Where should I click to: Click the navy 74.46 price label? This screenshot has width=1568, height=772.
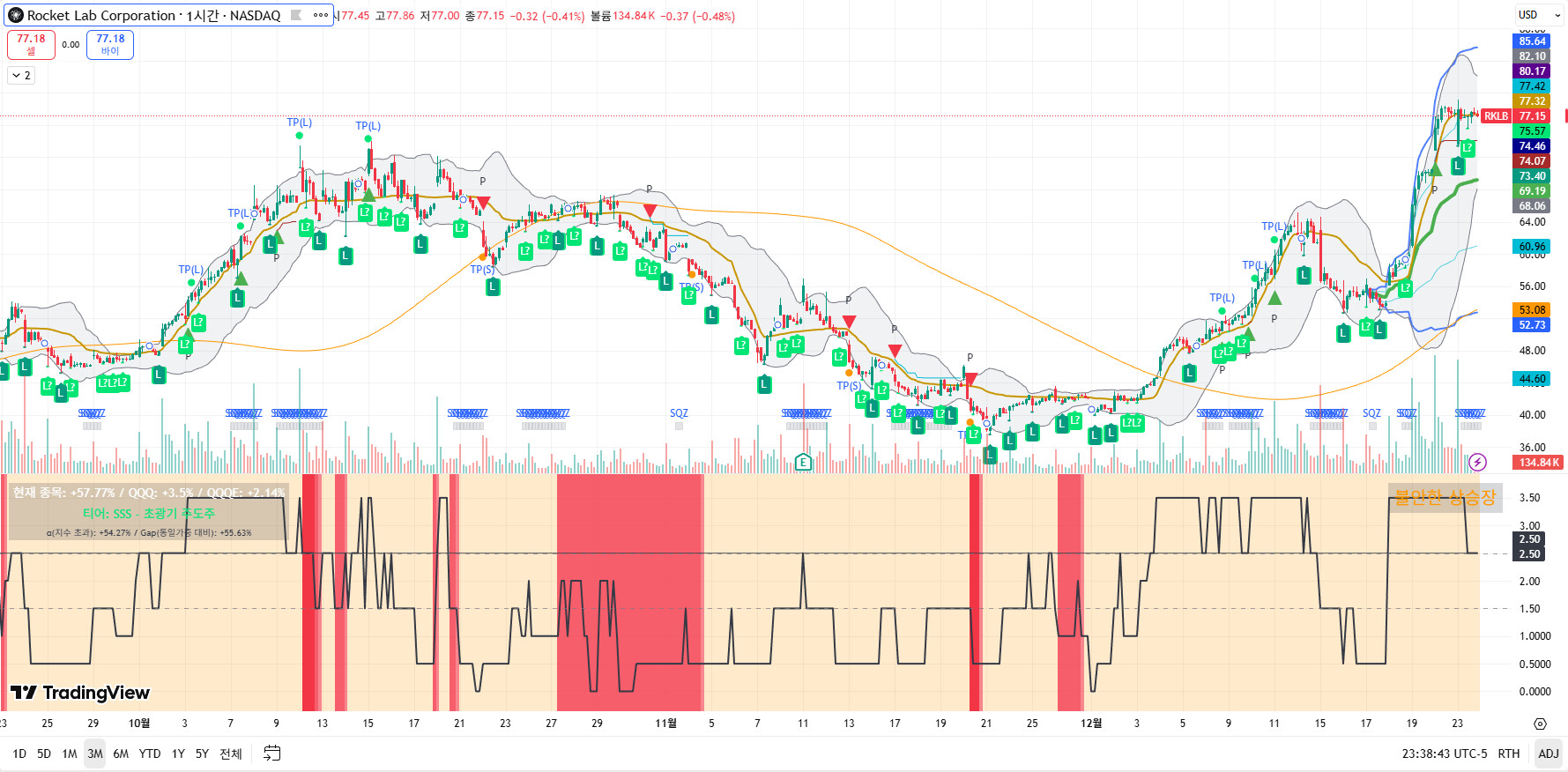coord(1533,146)
